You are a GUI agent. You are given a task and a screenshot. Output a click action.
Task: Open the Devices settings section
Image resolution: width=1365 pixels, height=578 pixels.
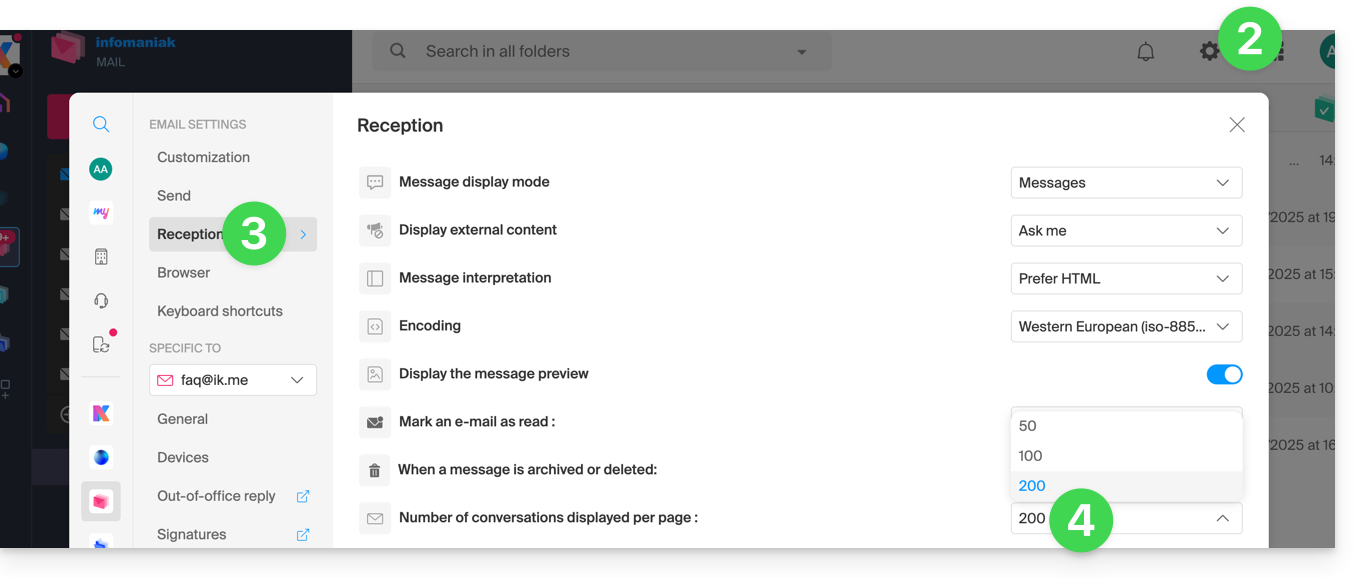183,457
